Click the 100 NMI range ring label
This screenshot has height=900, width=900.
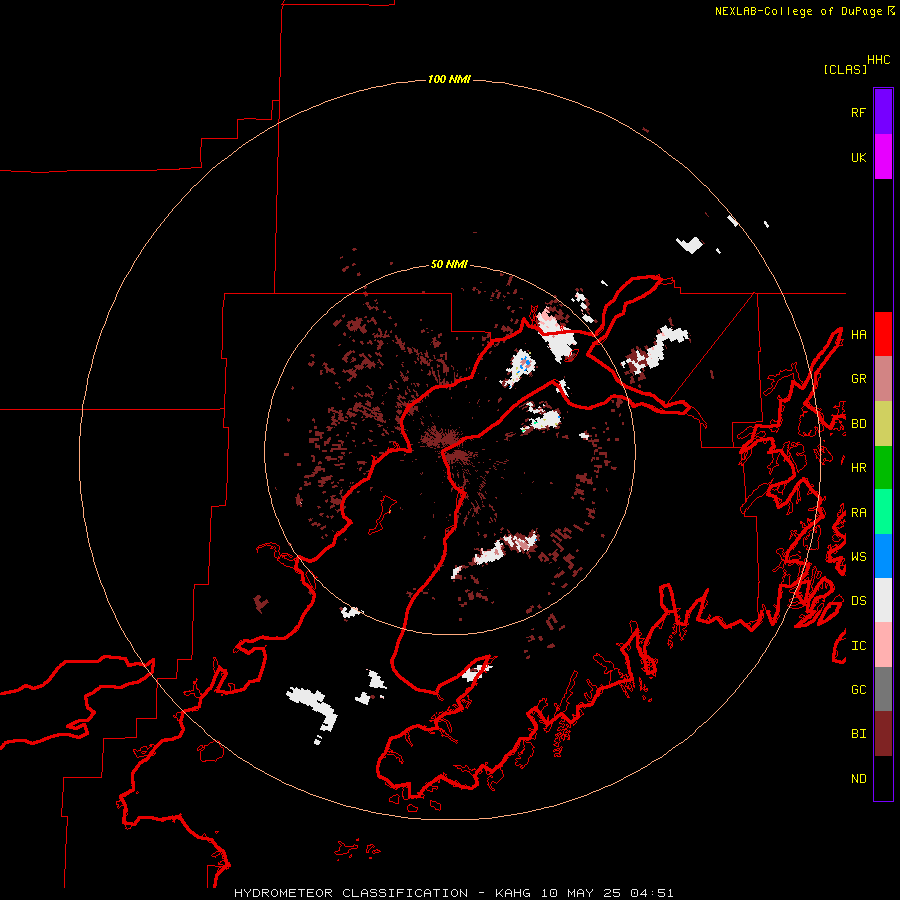tap(449, 79)
